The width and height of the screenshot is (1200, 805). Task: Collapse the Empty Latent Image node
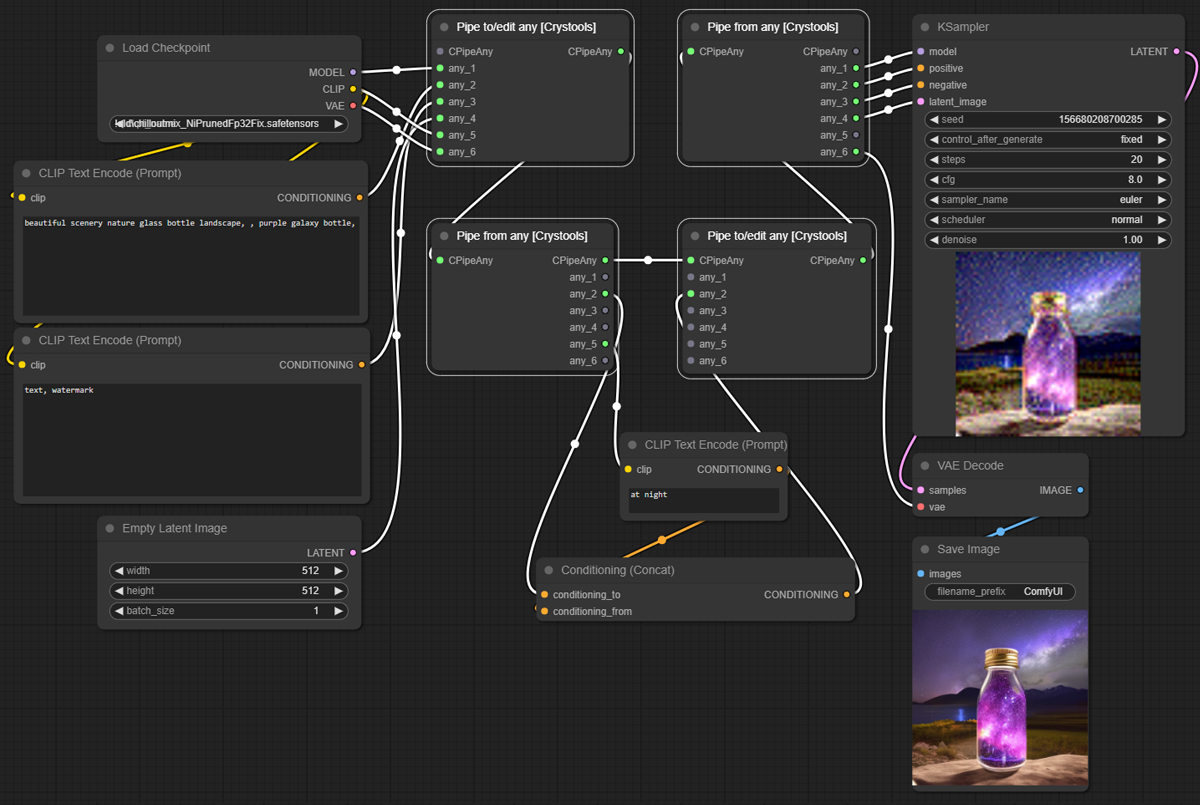(110, 529)
